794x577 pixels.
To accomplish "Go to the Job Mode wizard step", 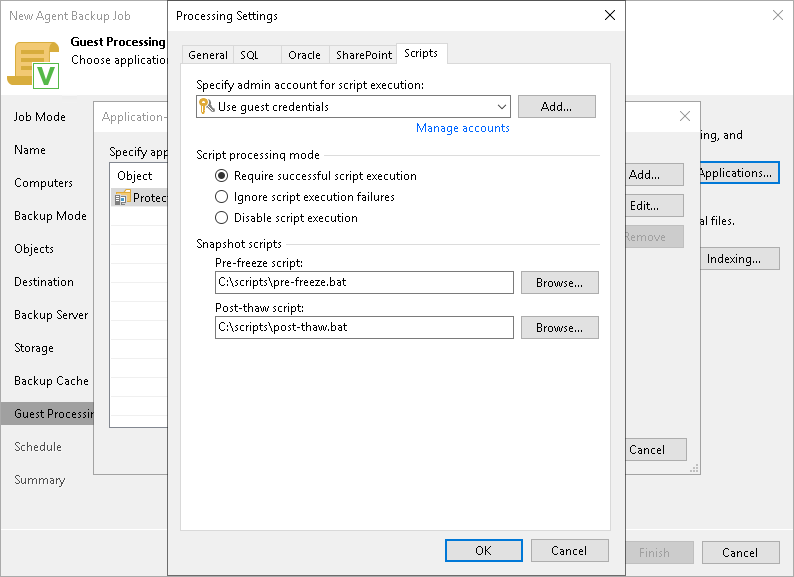I will click(x=40, y=117).
